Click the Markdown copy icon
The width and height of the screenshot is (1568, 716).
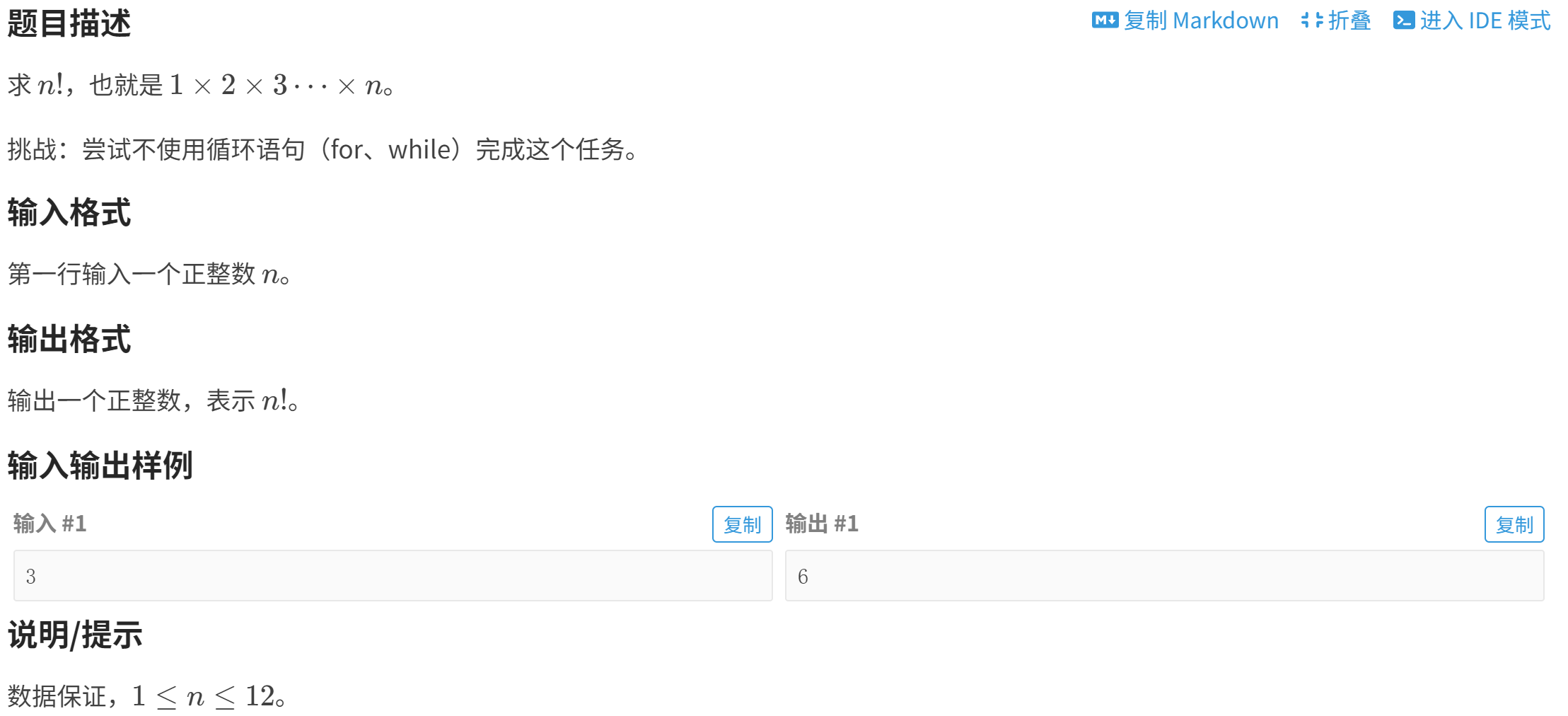1105,21
